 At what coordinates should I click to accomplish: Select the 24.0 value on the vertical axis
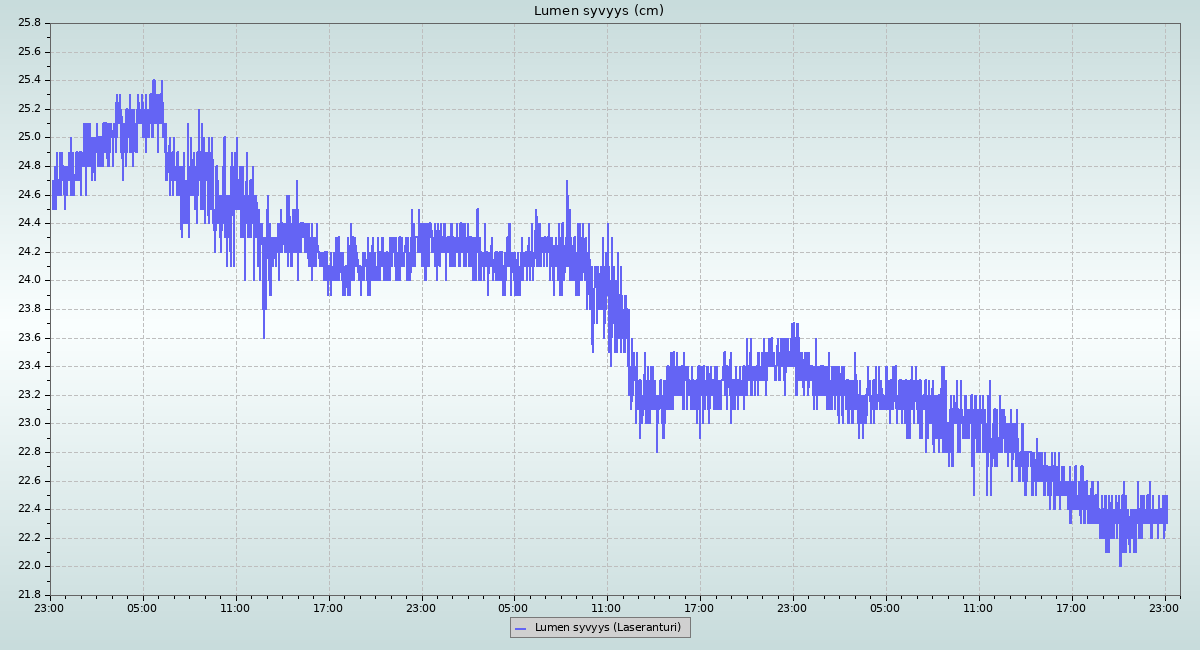click(29, 280)
